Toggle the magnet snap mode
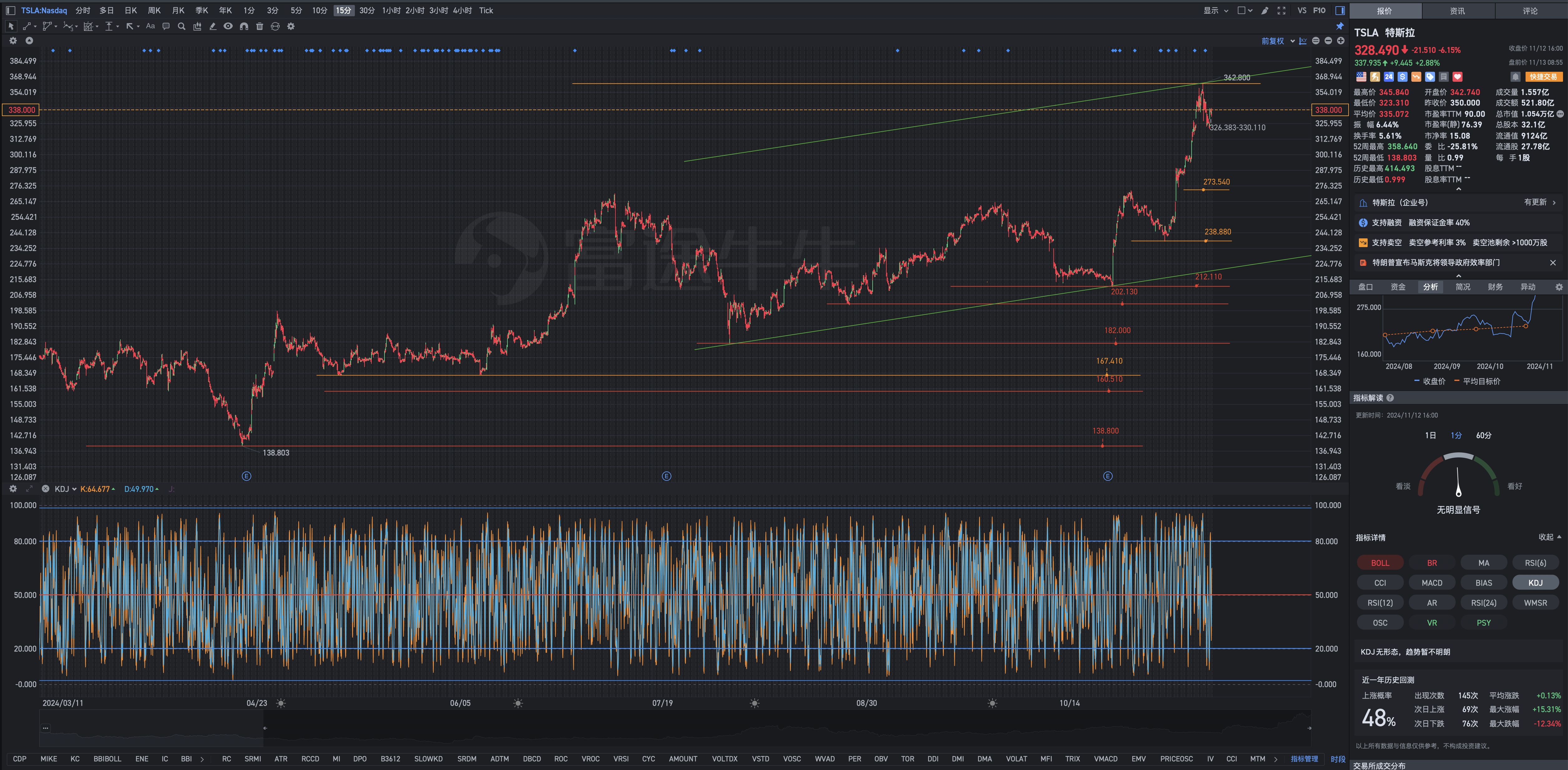Image resolution: width=1568 pixels, height=770 pixels. pyautogui.click(x=244, y=26)
